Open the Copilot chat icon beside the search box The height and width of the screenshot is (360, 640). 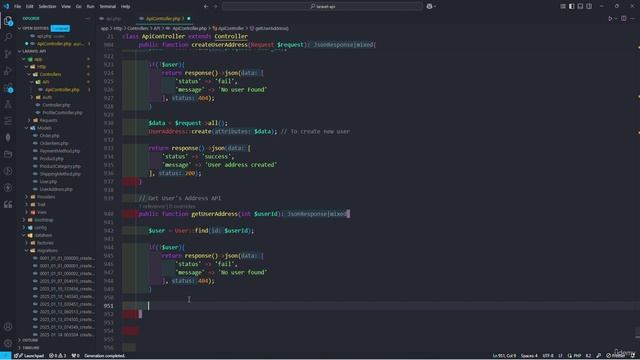coord(429,7)
